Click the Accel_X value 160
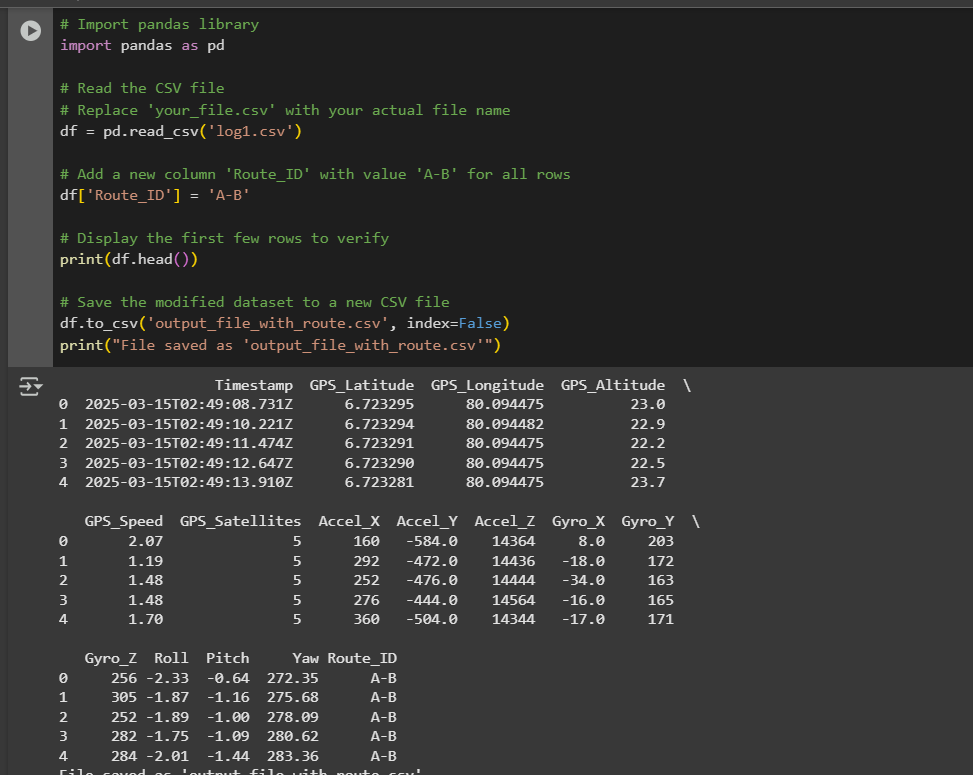This screenshot has width=973, height=775. pyautogui.click(x=366, y=542)
